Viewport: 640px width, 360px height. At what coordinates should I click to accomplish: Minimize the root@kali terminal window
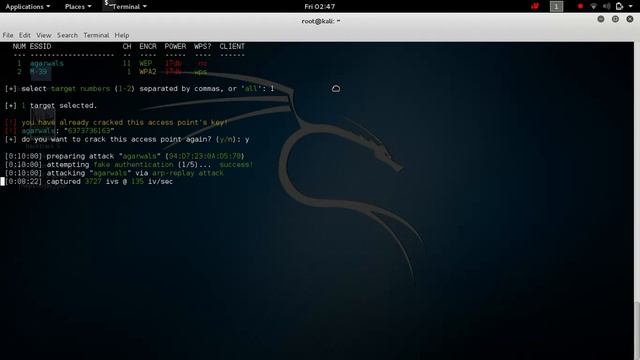[601, 19]
